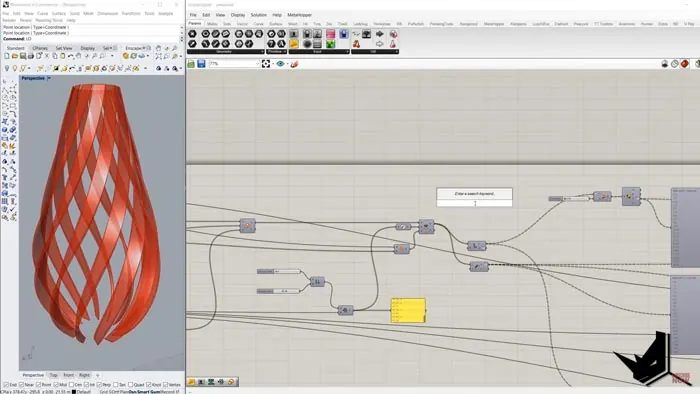Screen dimensions: 700x394
Task: Click the Print icon in Rhino toolbar
Action: pyautogui.click(x=31, y=56)
